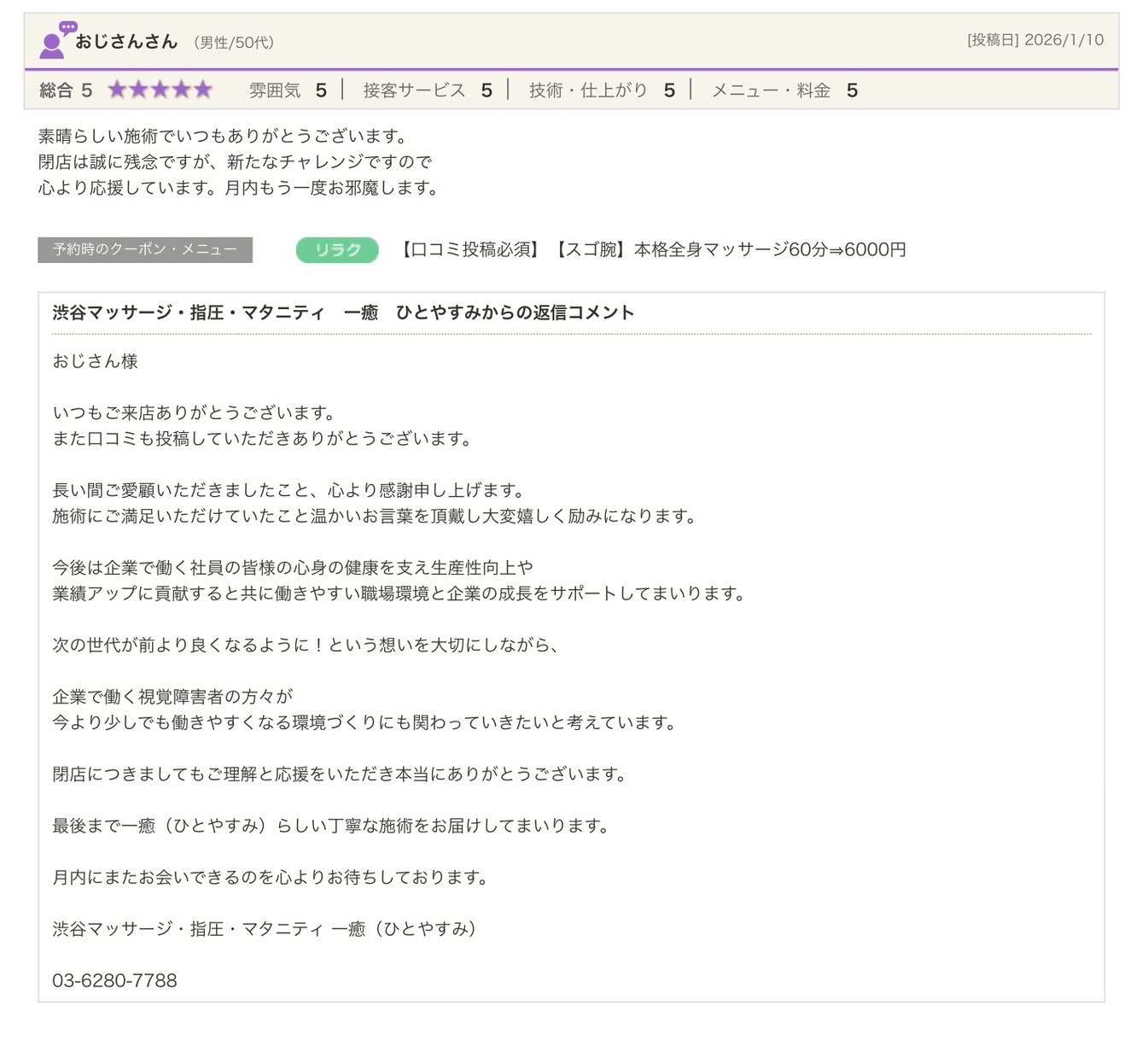Click the review text beginning 素晴らしい施術
Screen dimensions: 1148x1040
[224, 137]
